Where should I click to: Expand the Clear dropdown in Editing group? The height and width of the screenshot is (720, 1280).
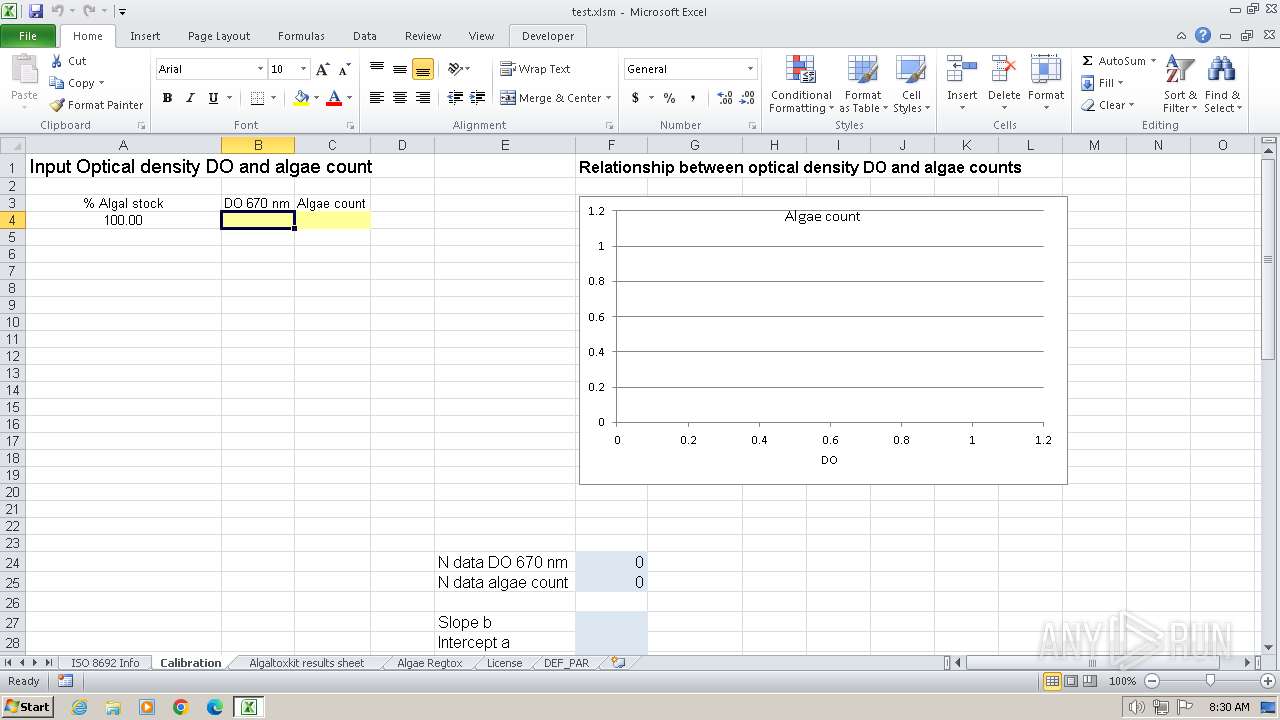[1131, 105]
